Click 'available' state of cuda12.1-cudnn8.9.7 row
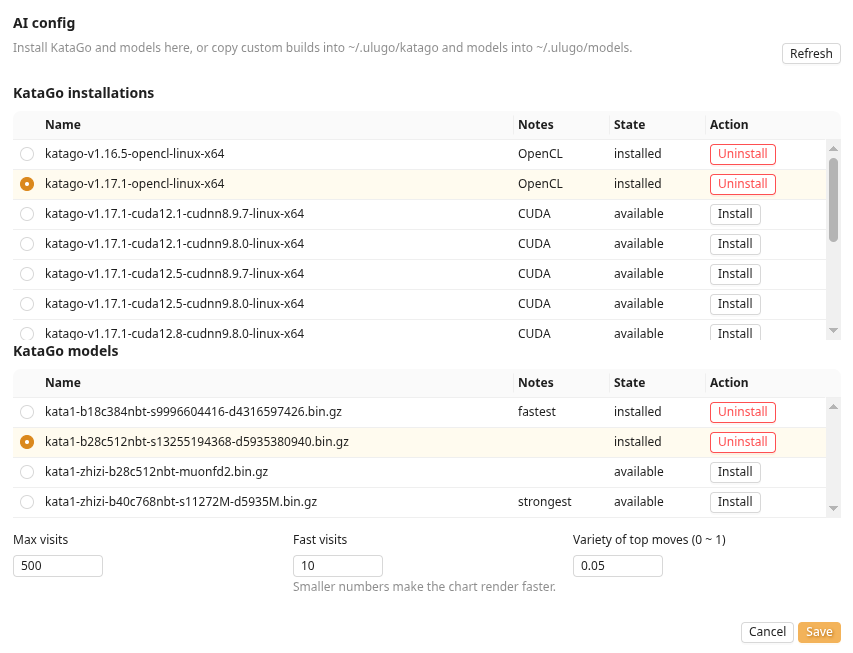This screenshot has width=853, height=653. [x=639, y=214]
